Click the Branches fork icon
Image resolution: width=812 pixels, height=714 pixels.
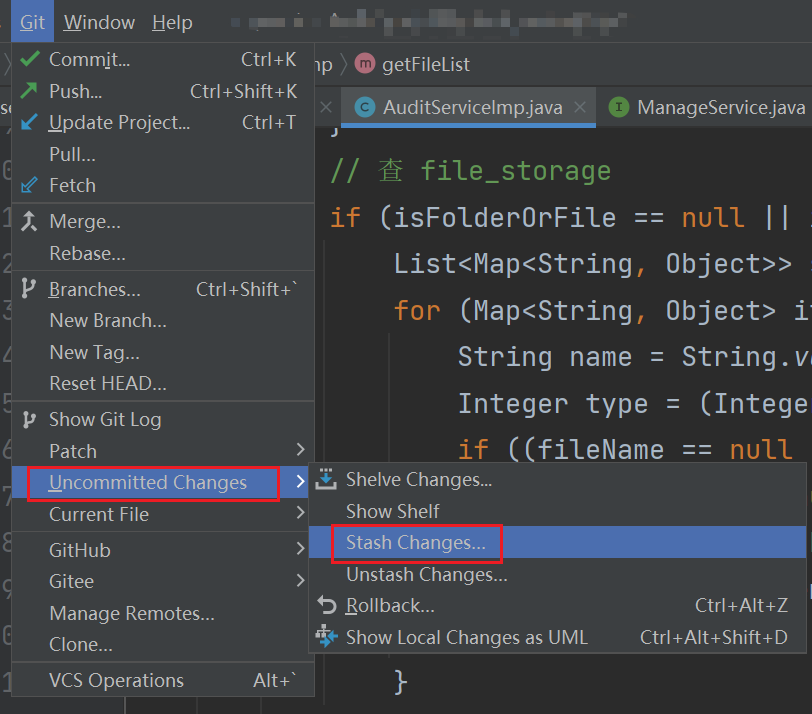[28, 289]
